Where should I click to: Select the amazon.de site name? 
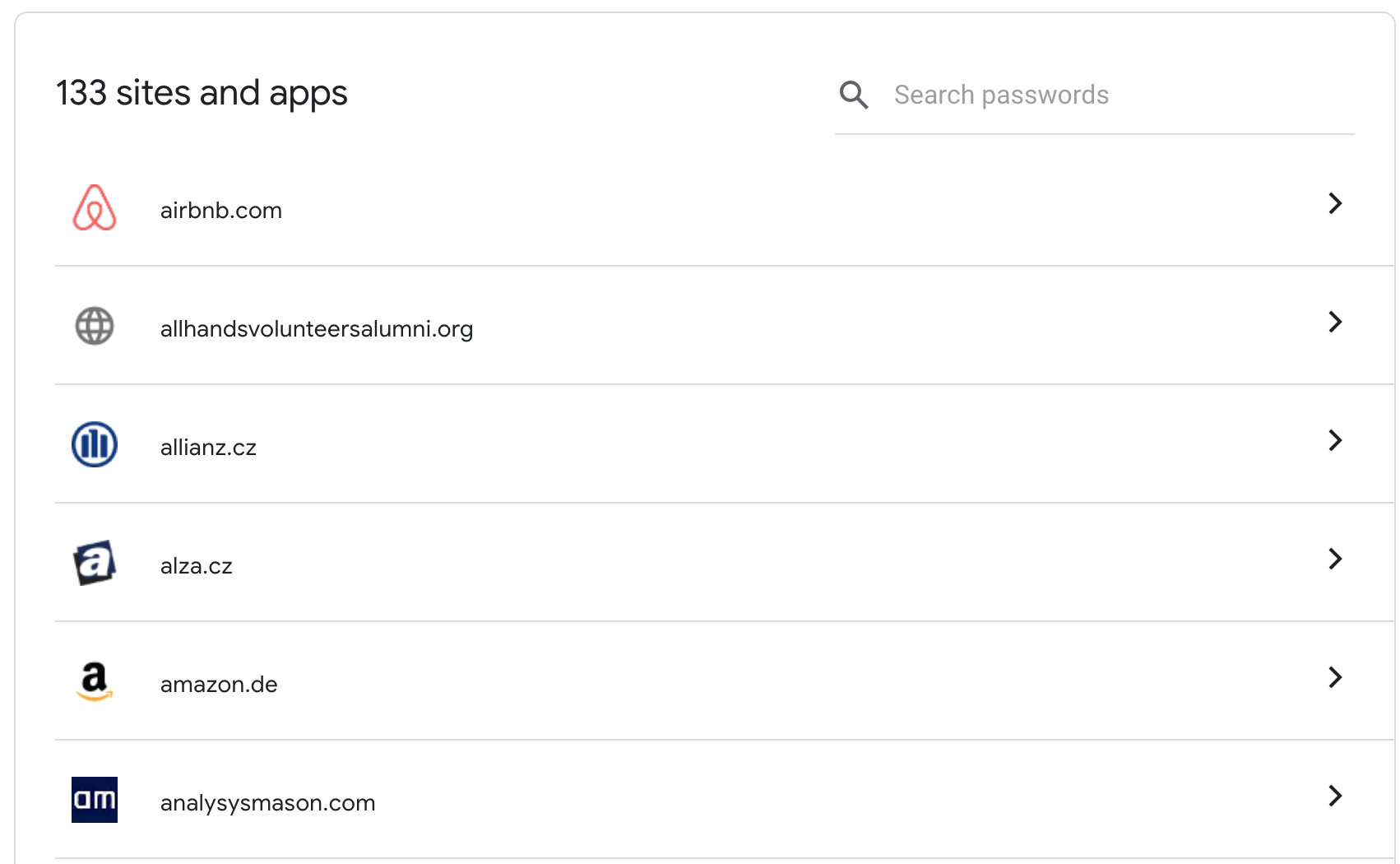point(219,684)
